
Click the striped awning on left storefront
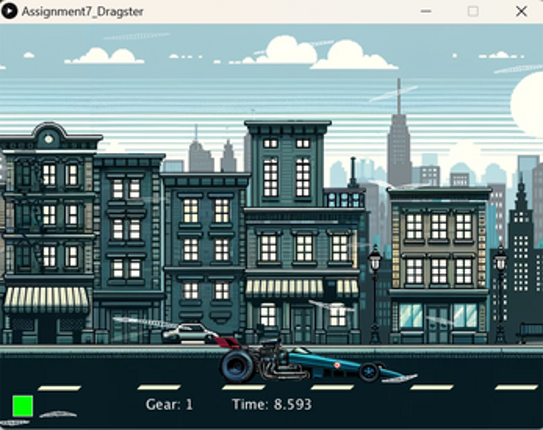46,300
